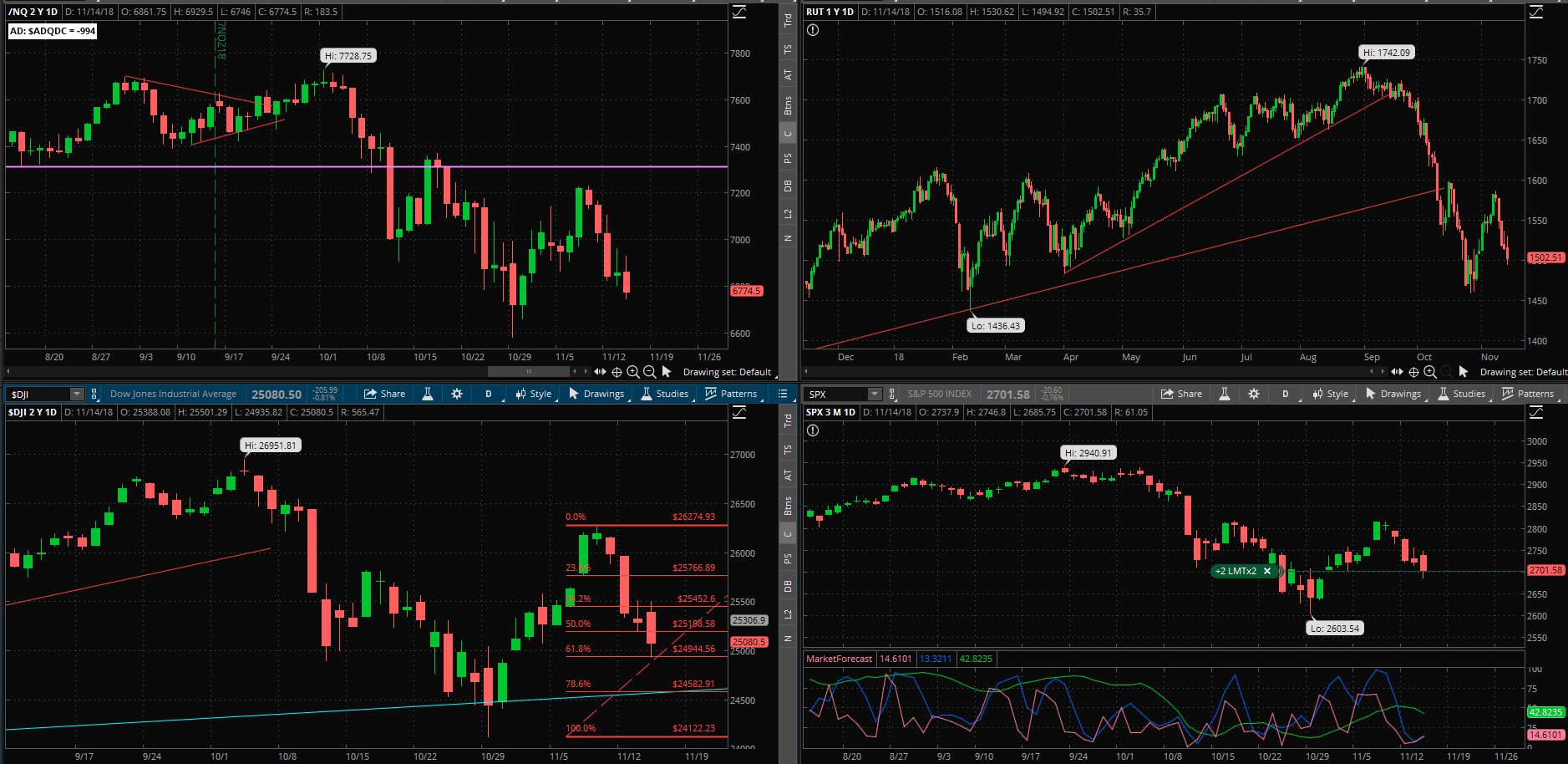Click the SPX symbol input field

[836, 394]
